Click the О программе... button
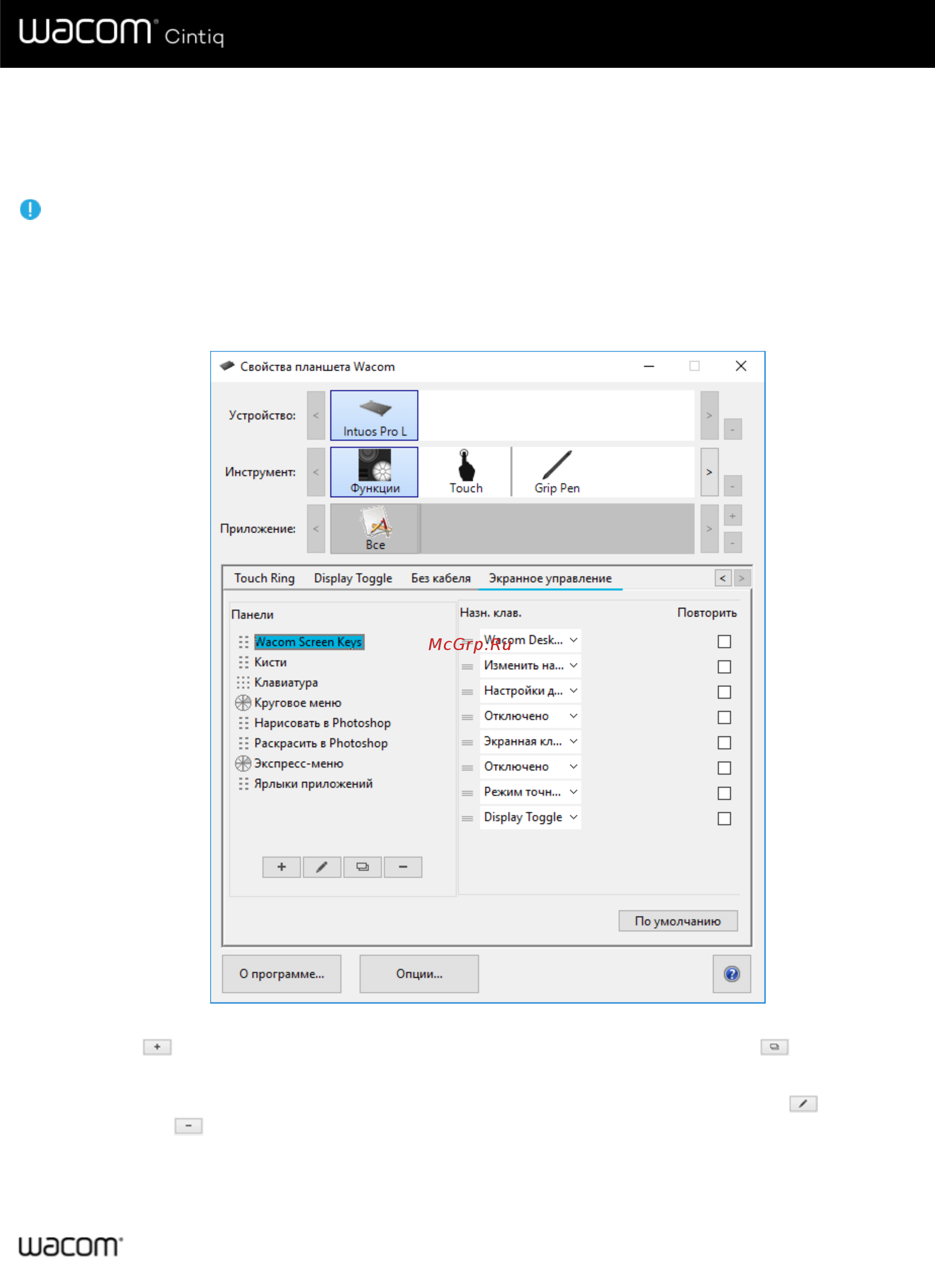Screen dimensions: 935x1288 point(282,974)
